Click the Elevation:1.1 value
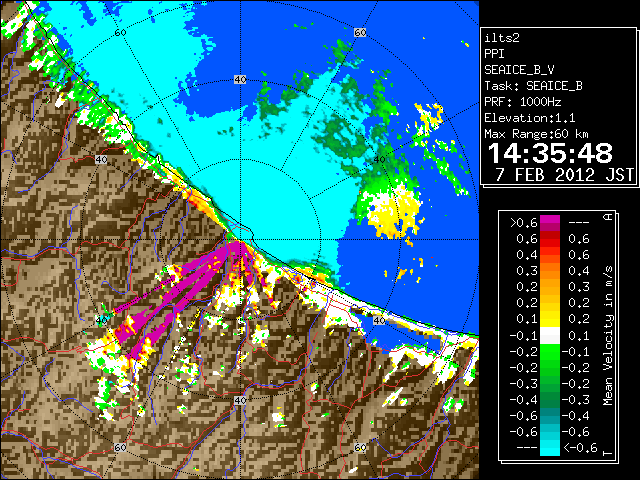The image size is (640, 480). (x=530, y=118)
